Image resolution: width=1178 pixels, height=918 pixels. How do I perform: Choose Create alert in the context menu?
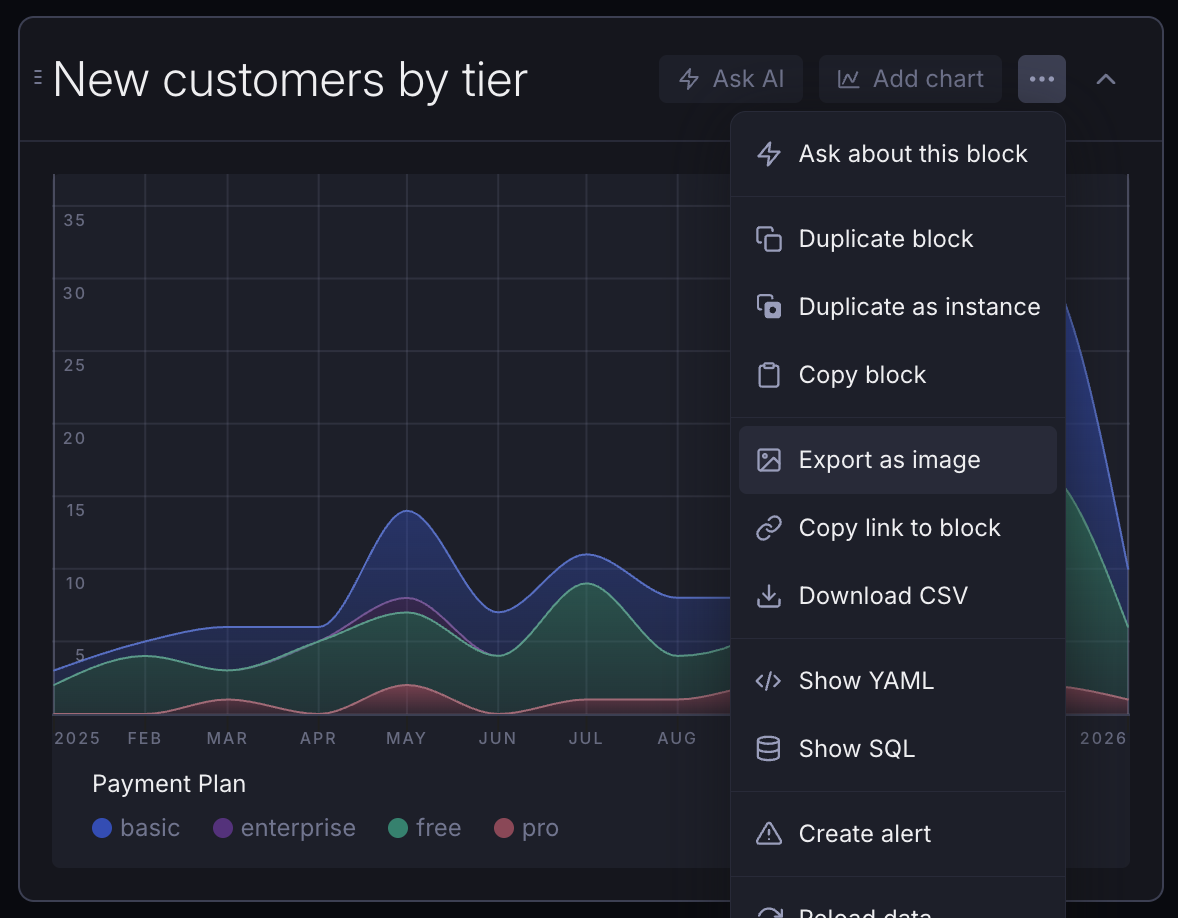pos(864,834)
